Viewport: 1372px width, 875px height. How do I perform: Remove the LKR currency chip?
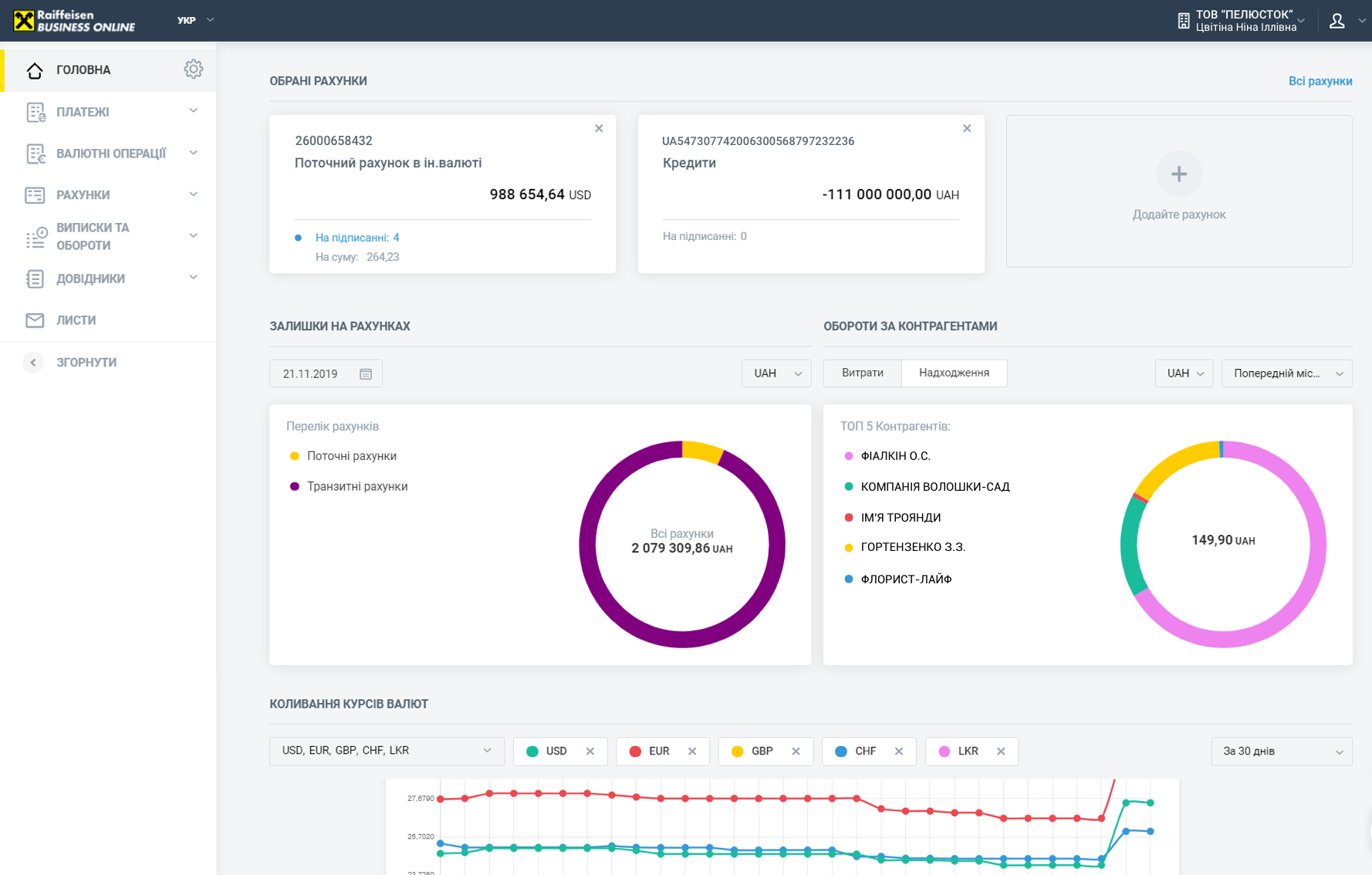(x=1001, y=752)
